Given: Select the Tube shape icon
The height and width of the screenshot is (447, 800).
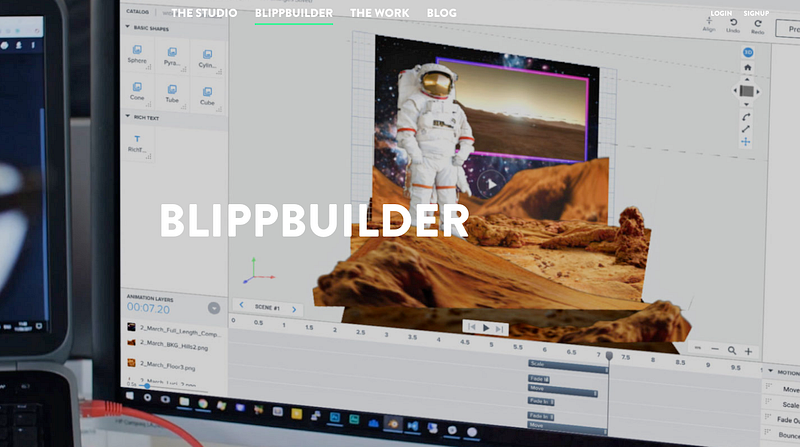Looking at the screenshot, I should (x=172, y=89).
